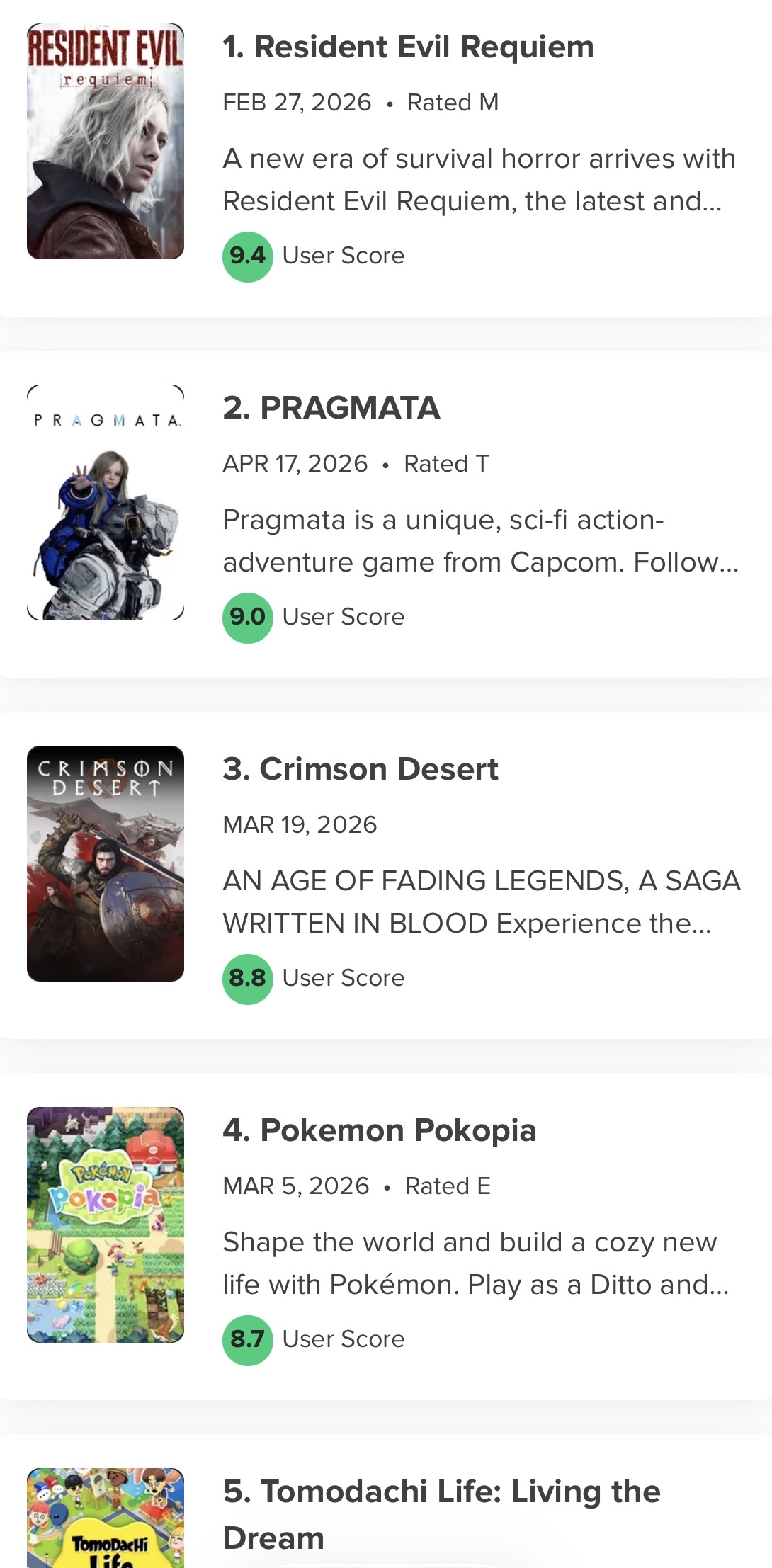Open Resident Evil Requiem cover art
772x1568 pixels.
pos(106,142)
